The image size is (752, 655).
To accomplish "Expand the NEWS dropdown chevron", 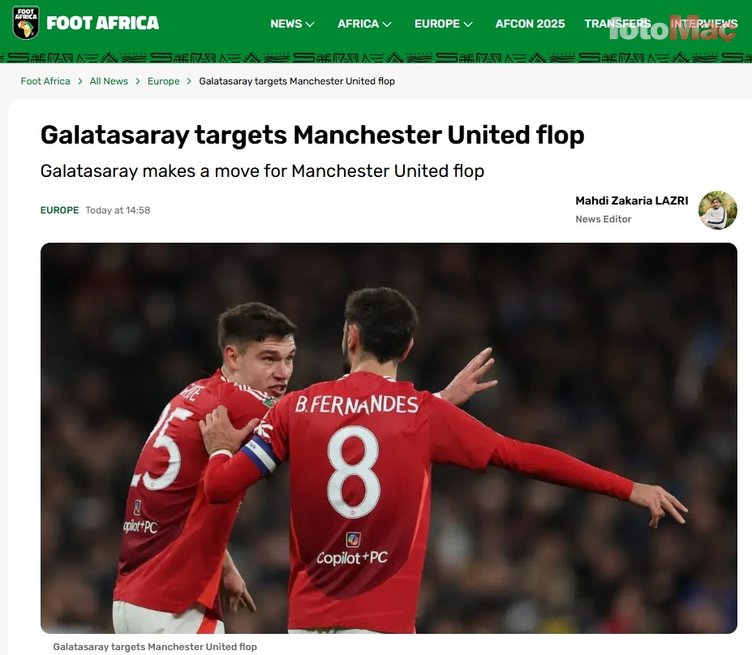I will click(x=310, y=24).
